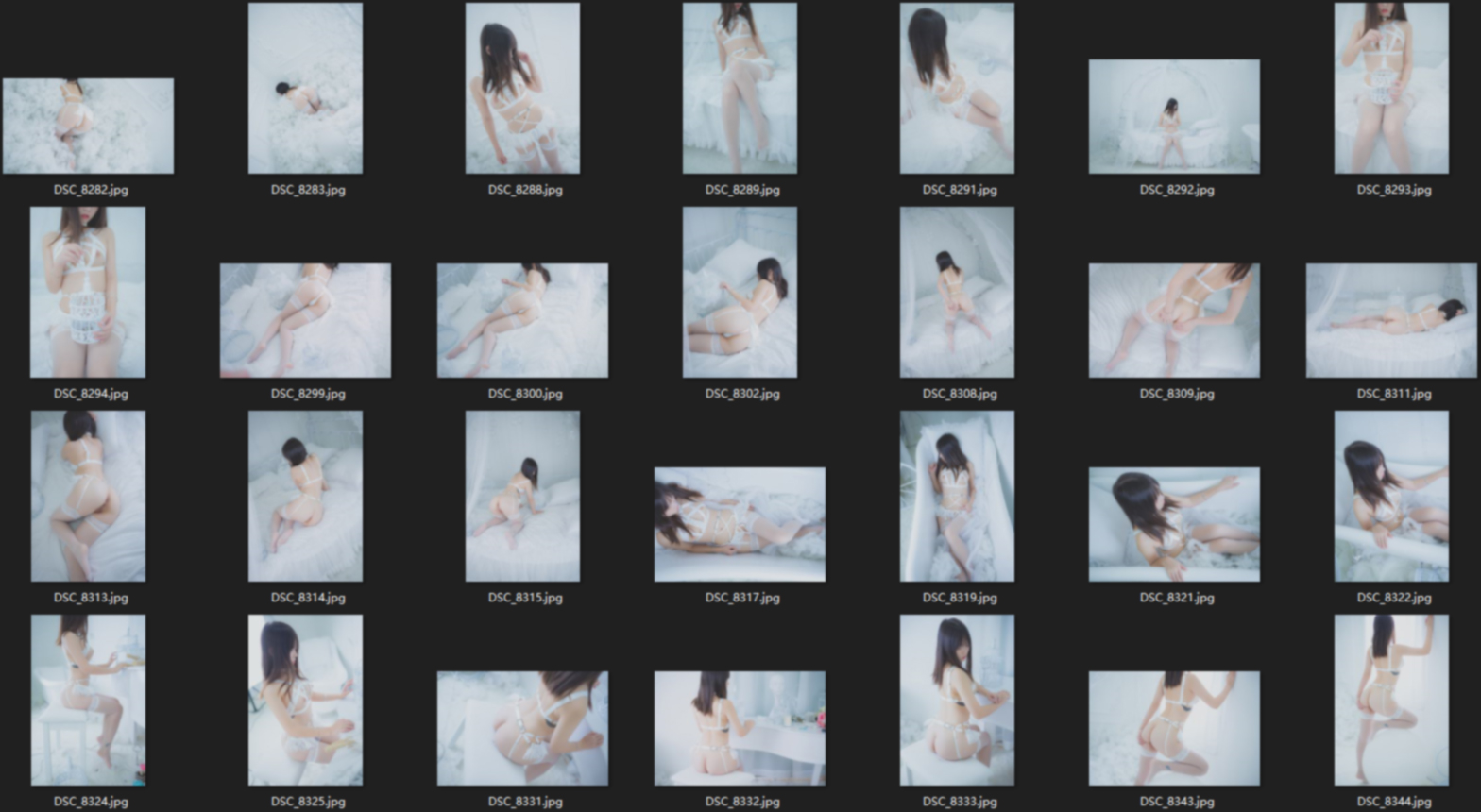Select the DSC_8317.jpg thumbnail
1481x812 pixels.
point(740,524)
